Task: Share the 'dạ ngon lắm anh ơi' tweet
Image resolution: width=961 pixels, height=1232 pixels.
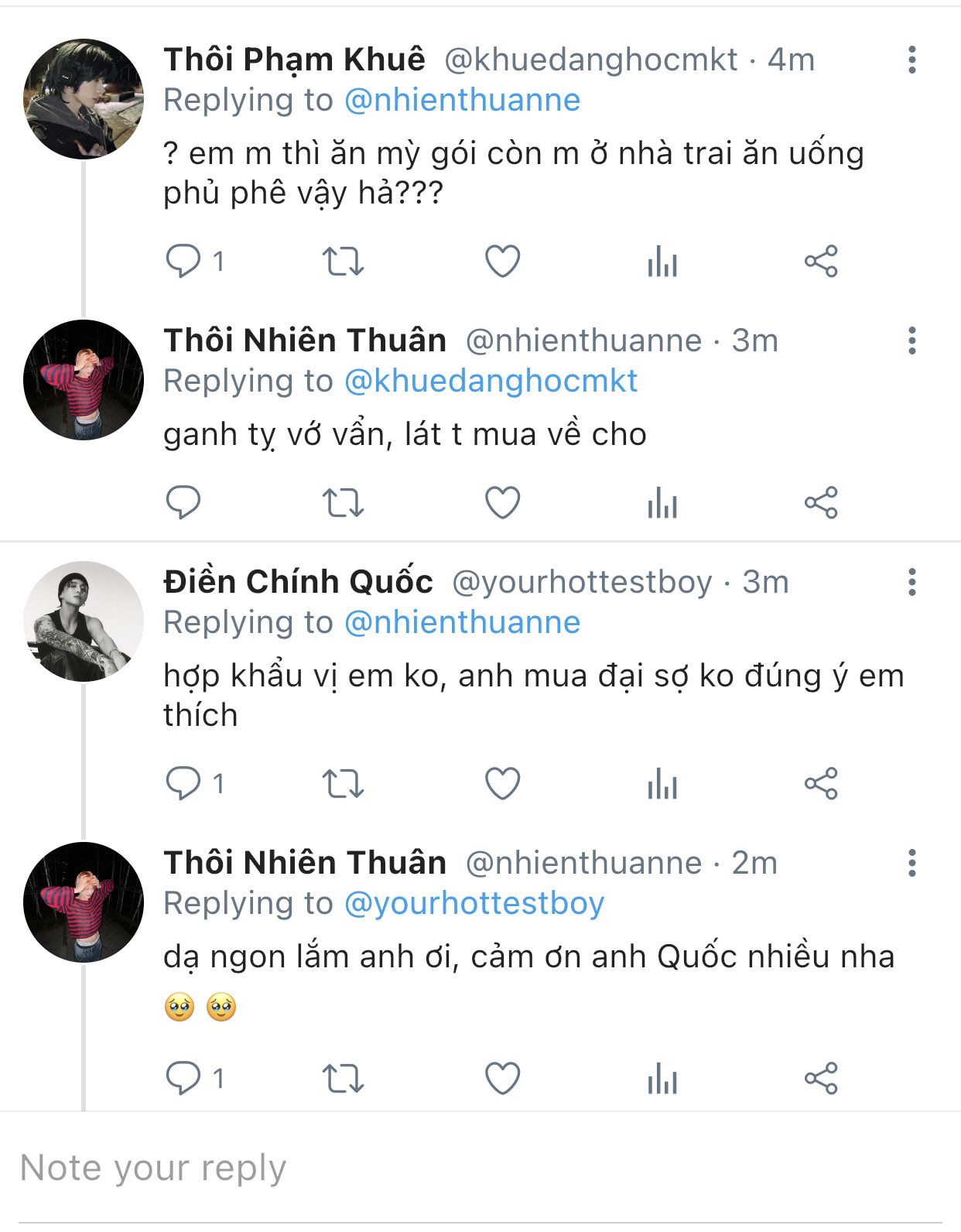Action: click(821, 1078)
